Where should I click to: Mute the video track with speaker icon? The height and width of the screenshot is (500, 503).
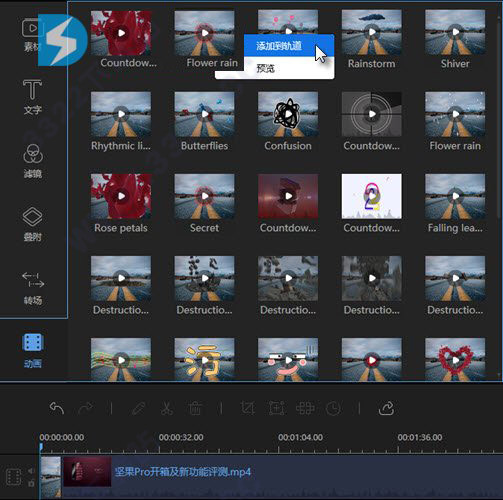tap(31, 471)
